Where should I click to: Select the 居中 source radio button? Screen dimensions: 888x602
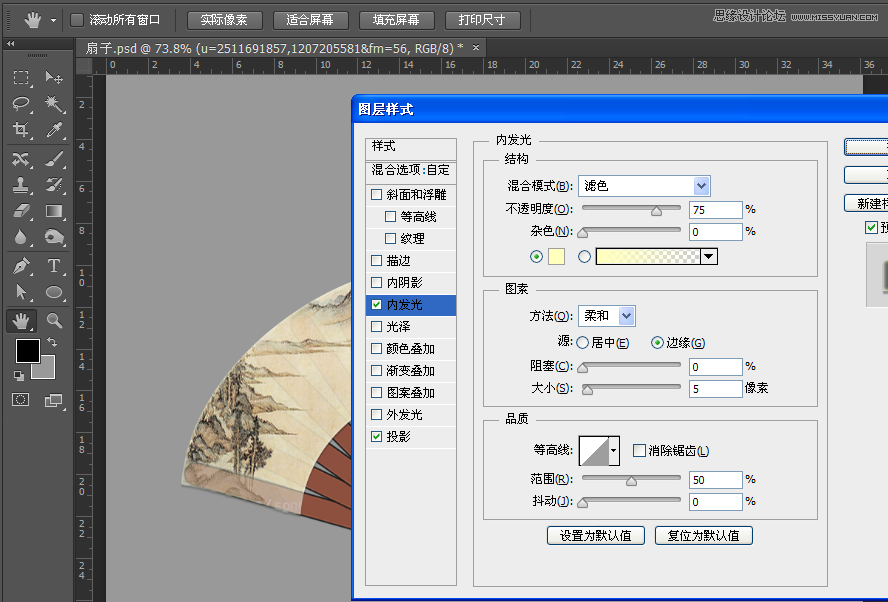pyautogui.click(x=581, y=341)
